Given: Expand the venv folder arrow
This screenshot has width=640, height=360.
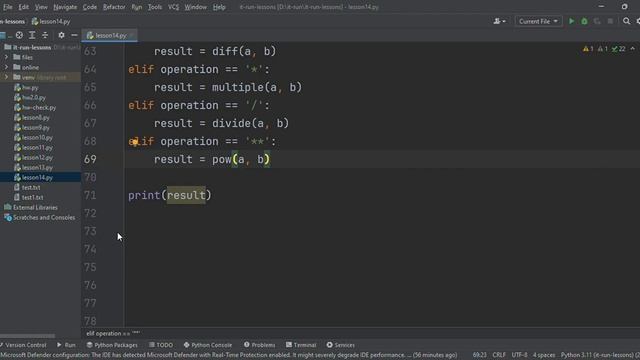Looking at the screenshot, I should pos(6,77).
